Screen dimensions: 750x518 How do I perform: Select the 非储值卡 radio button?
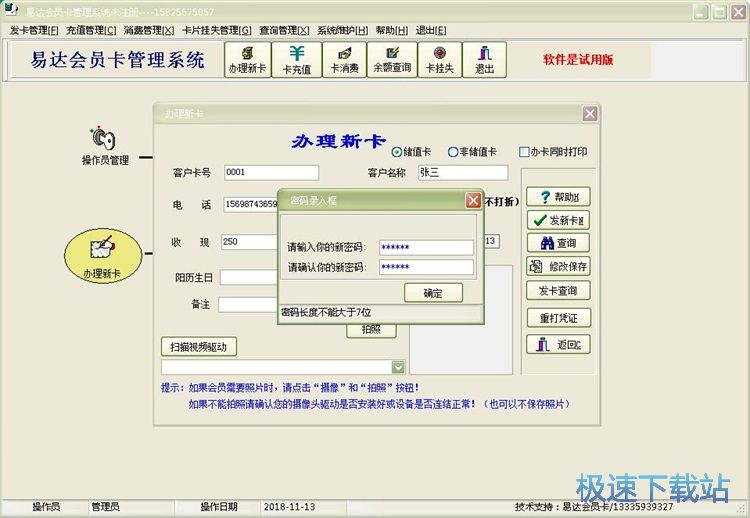453,152
